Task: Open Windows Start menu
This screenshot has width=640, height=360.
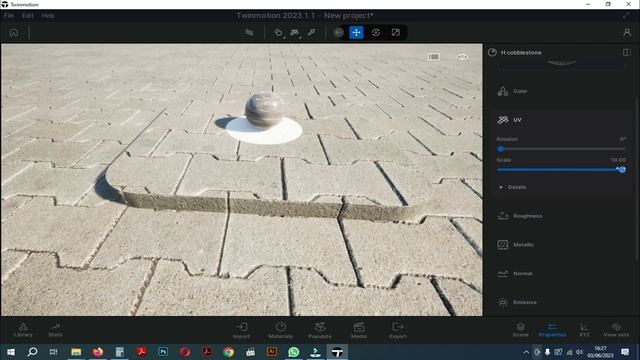Action: click(11, 352)
